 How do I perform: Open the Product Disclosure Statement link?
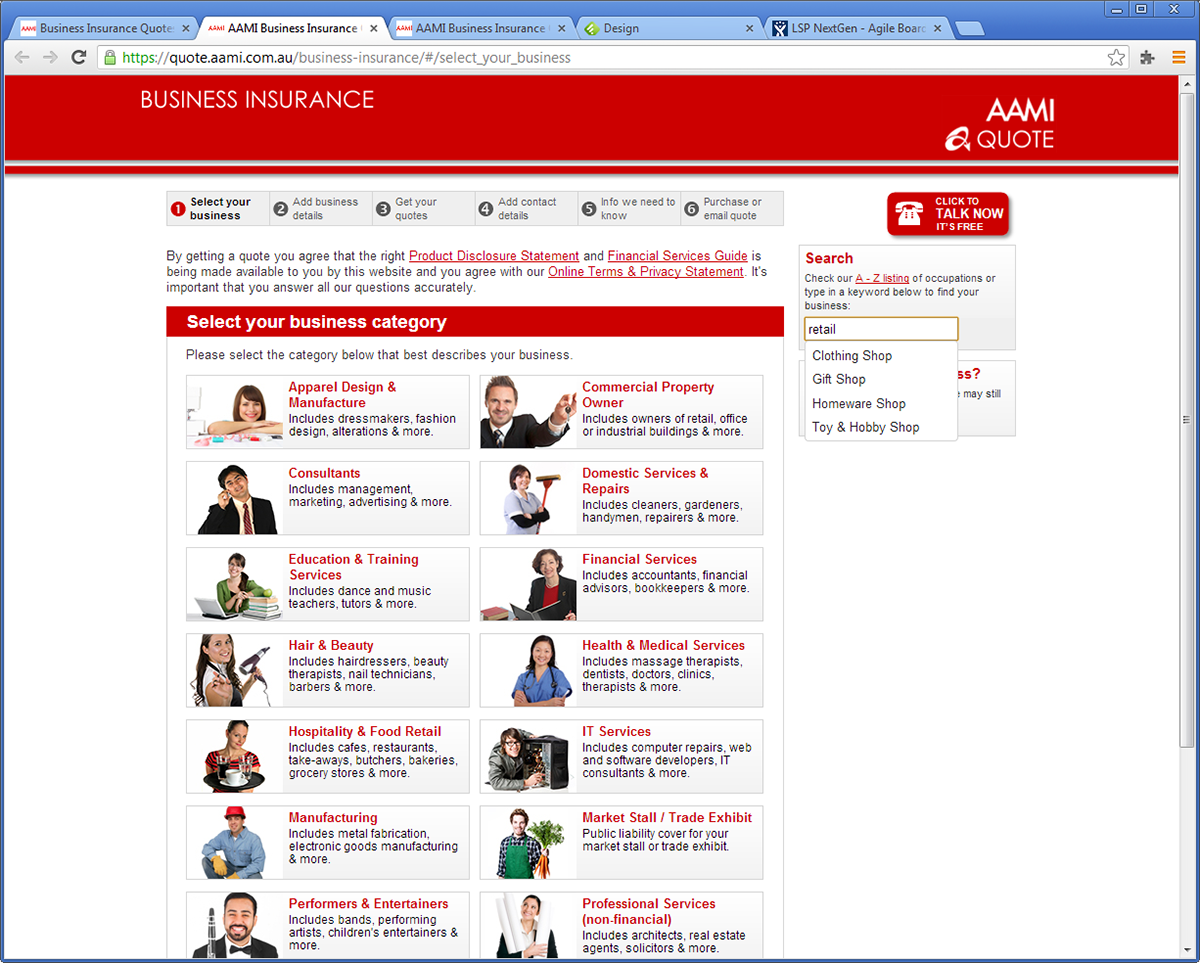pos(494,256)
